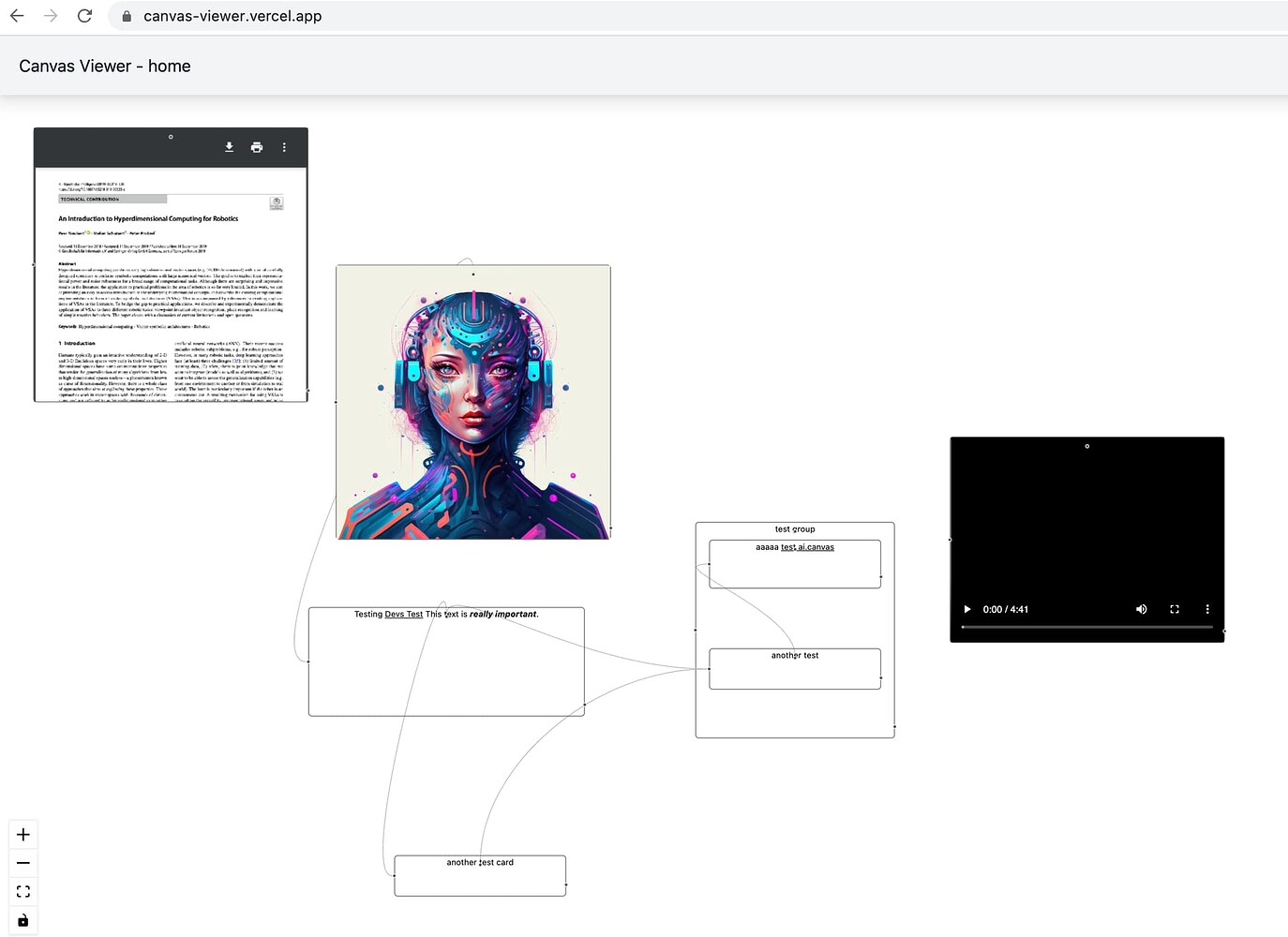Navigate back with the browser back arrow
The height and width of the screenshot is (937, 1288).
point(17,15)
